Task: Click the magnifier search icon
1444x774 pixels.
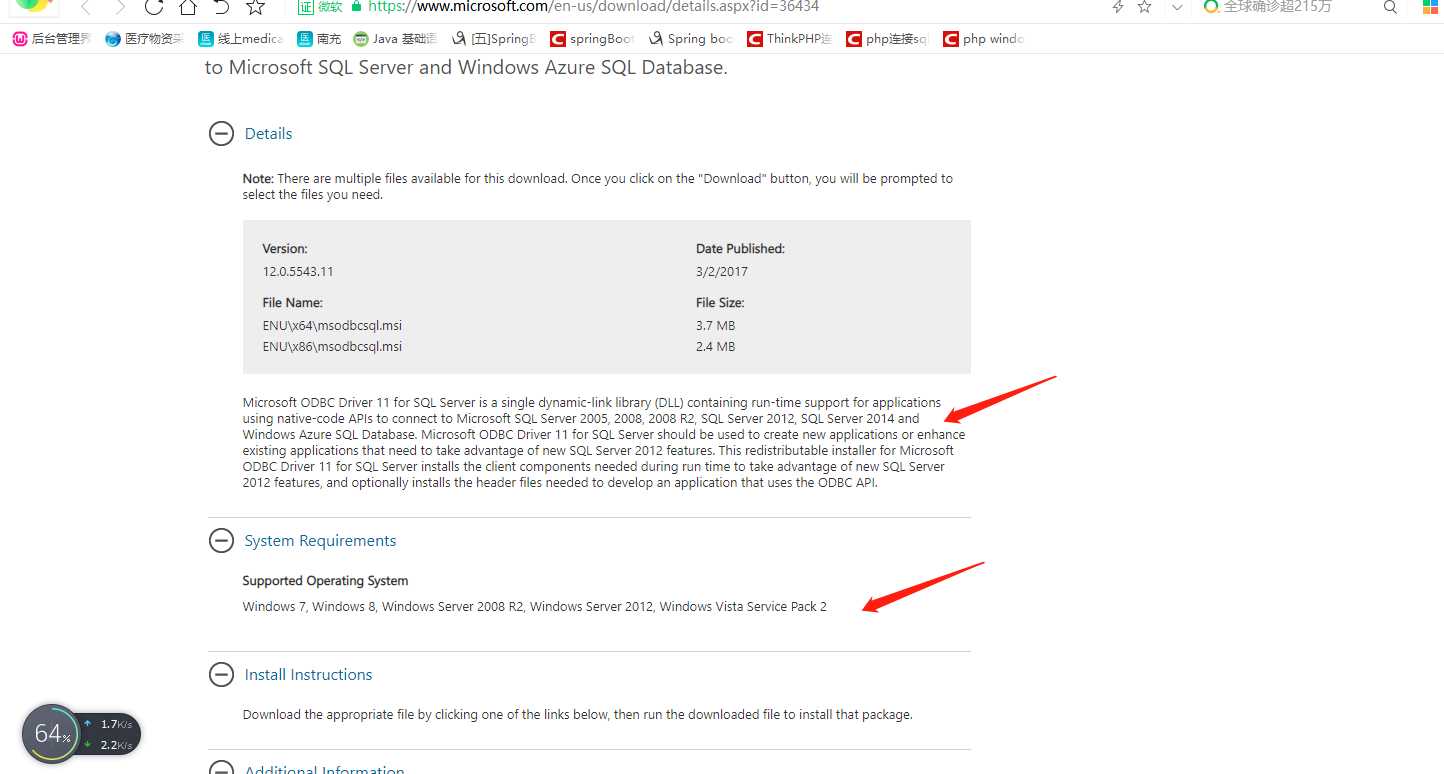Action: (1390, 7)
